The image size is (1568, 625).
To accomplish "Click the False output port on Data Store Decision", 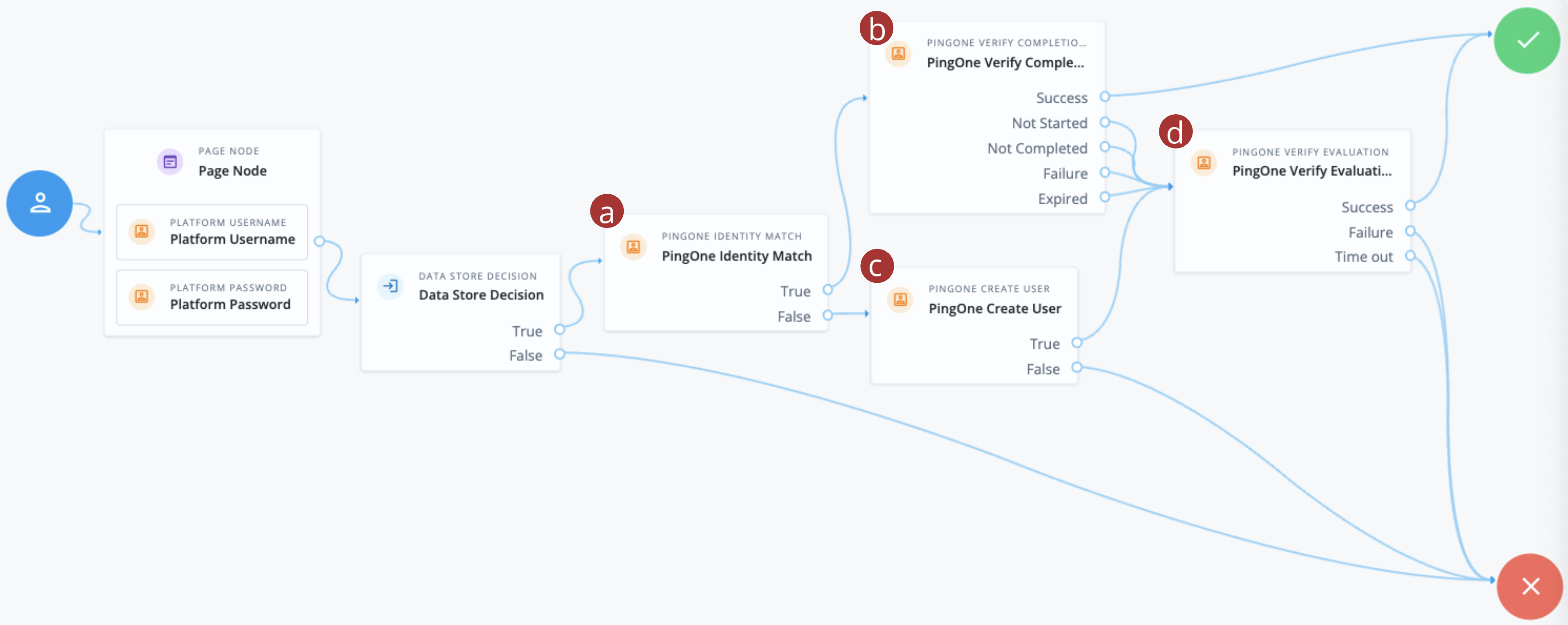I will pyautogui.click(x=559, y=354).
